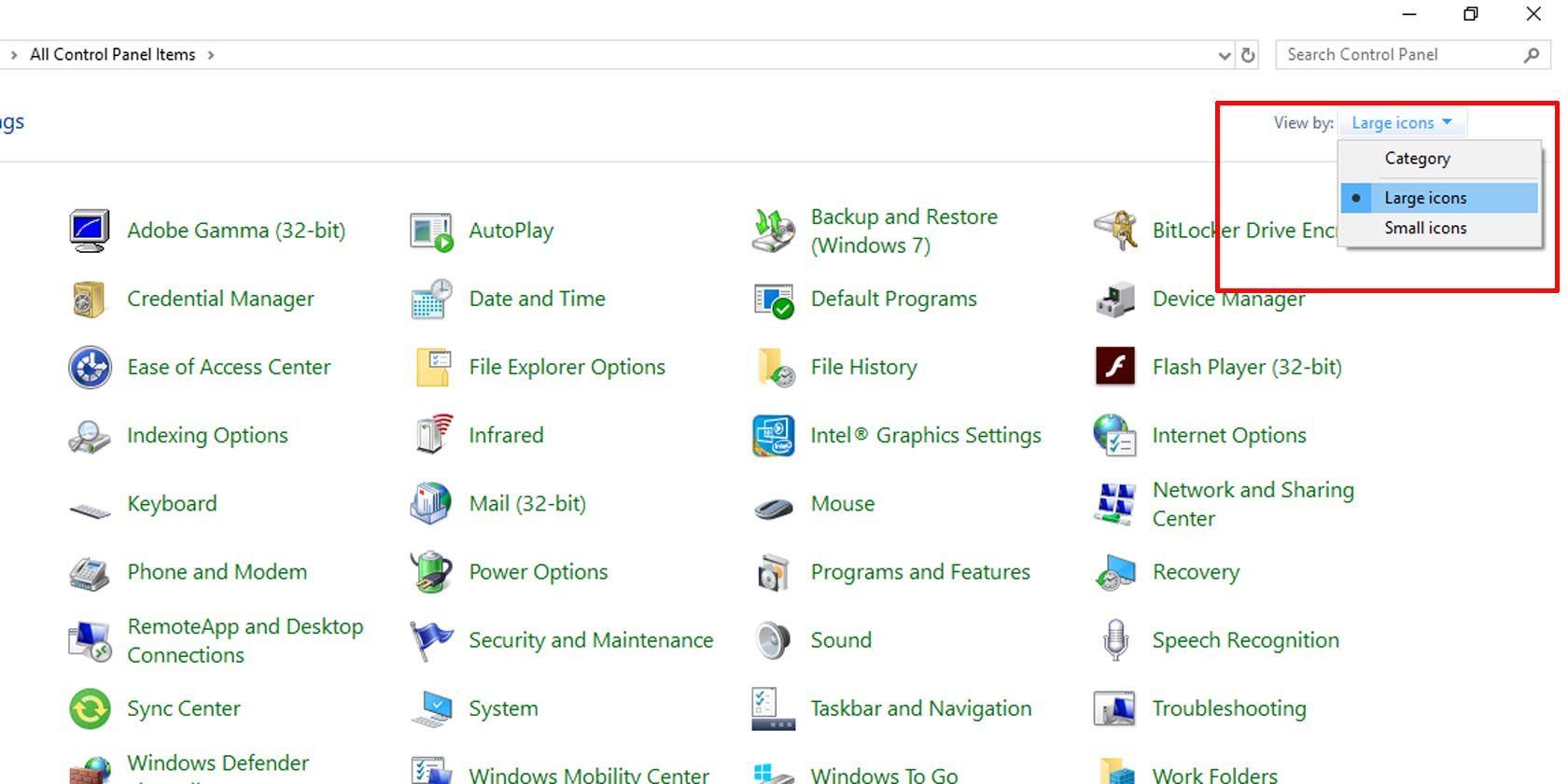Viewport: 1568px width, 784px height.
Task: Open the Credential Manager safe icon
Action: click(x=89, y=299)
